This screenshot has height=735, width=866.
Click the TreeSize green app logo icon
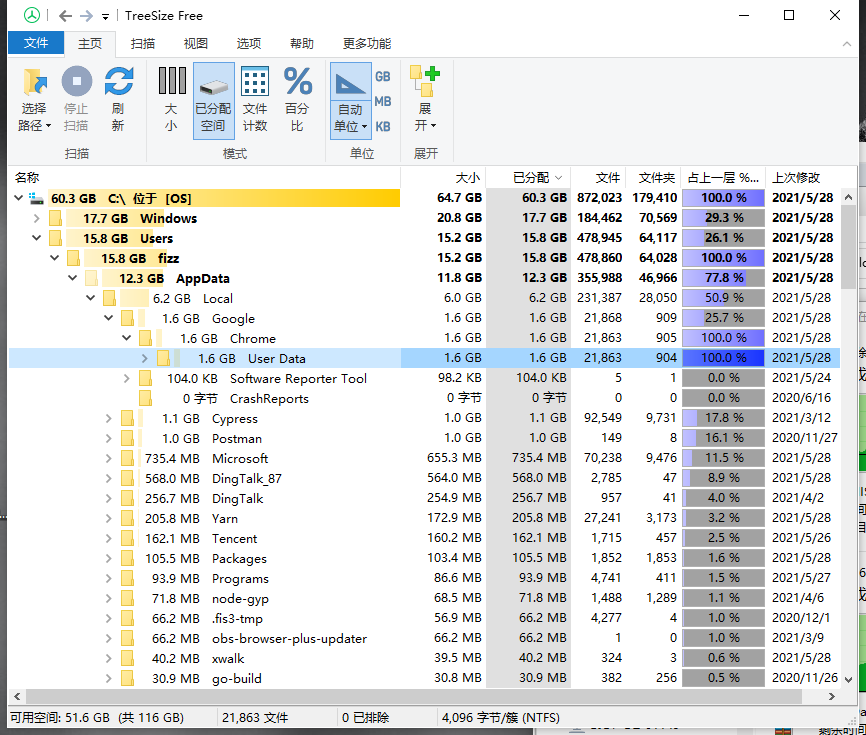(x=32, y=15)
